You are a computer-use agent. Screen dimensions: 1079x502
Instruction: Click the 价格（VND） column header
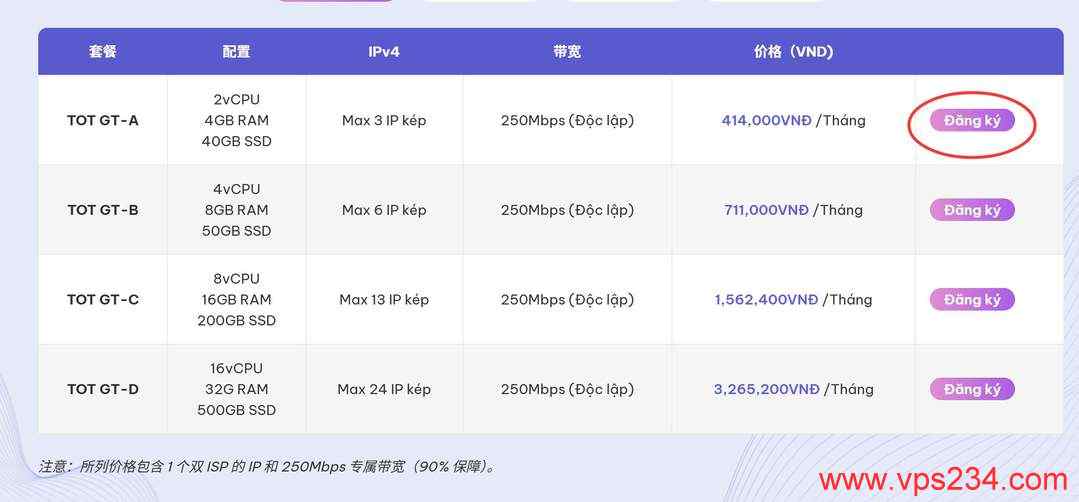point(793,51)
